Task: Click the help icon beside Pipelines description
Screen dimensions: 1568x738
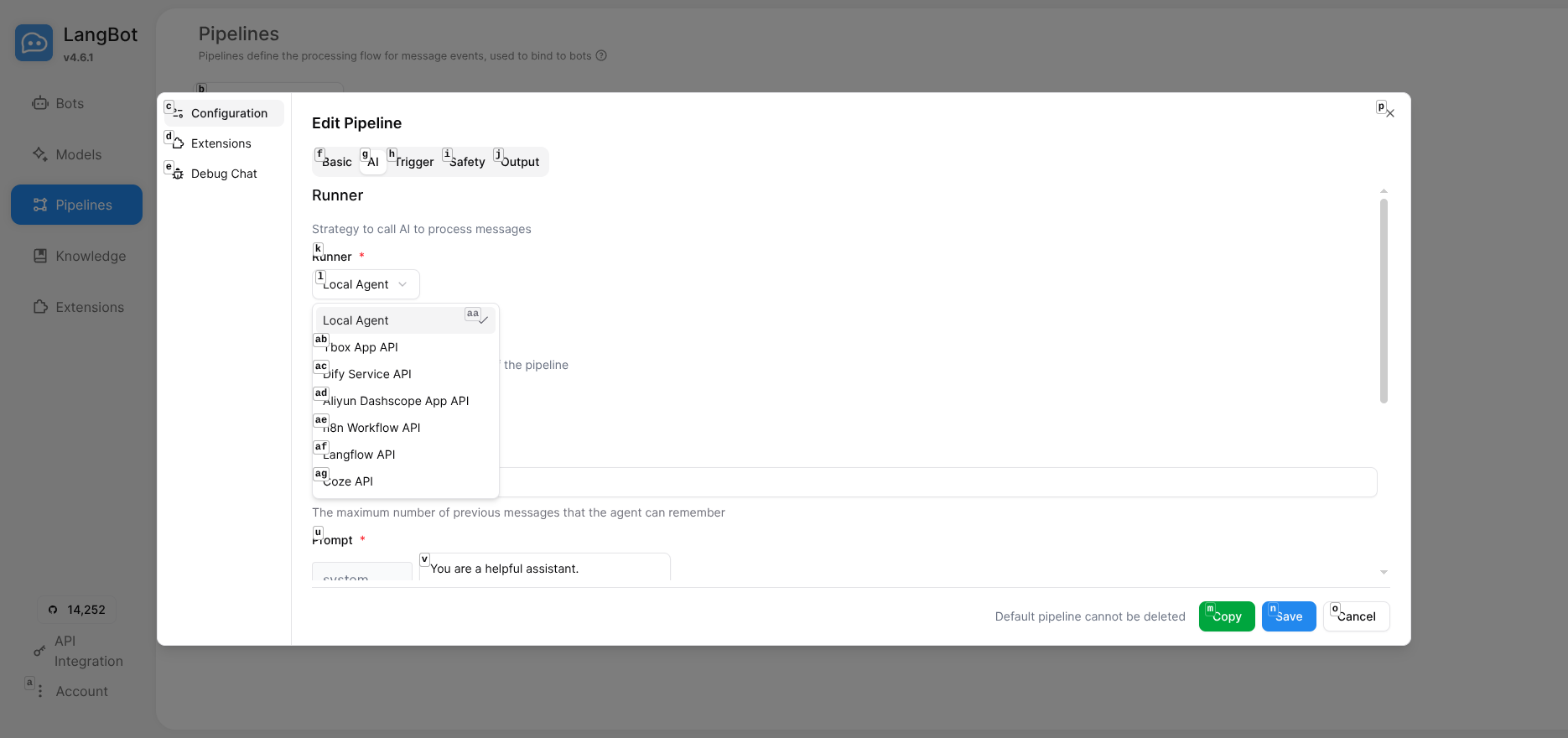Action: coord(601,56)
